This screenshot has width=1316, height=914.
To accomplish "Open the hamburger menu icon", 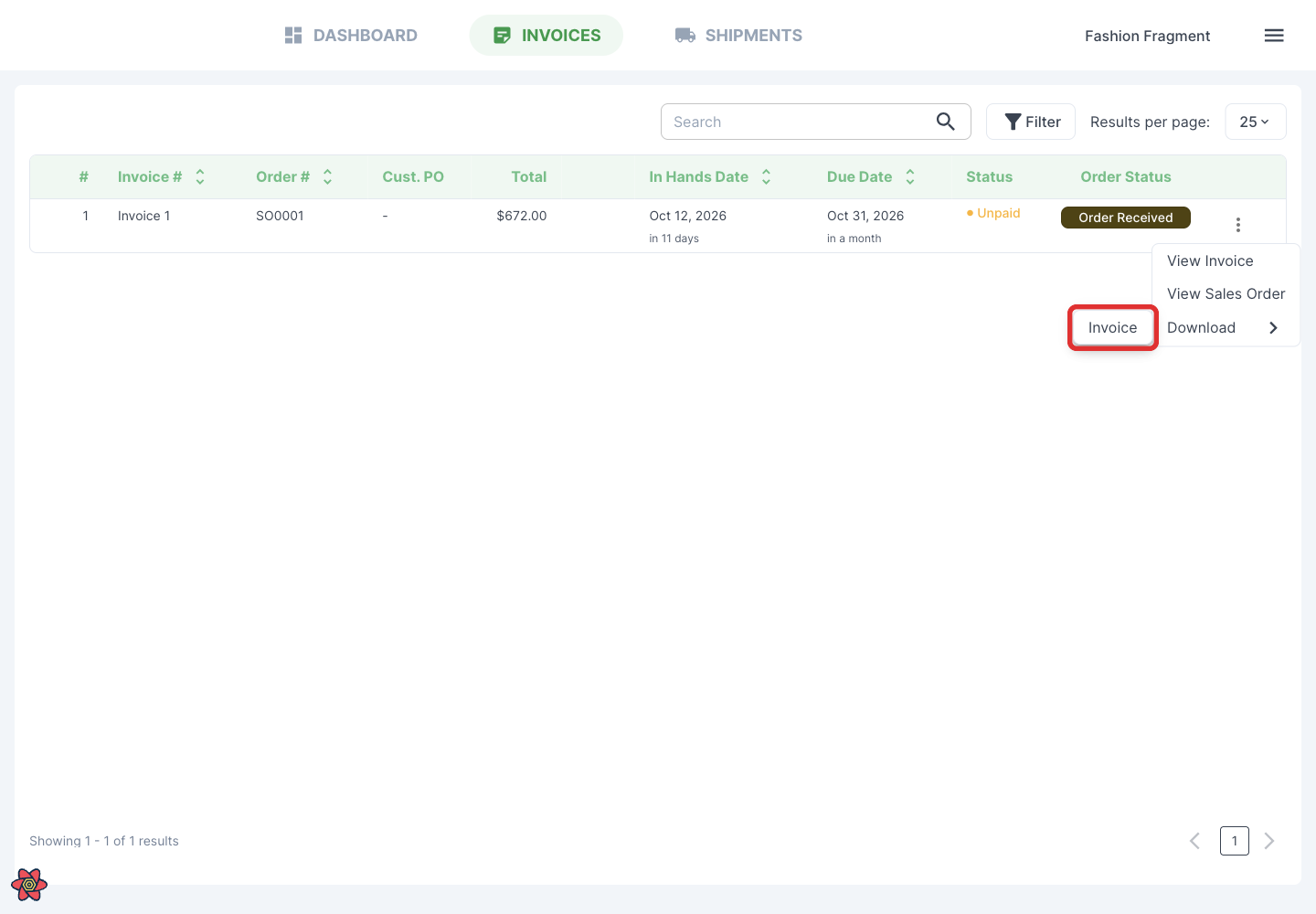I will click(1274, 36).
